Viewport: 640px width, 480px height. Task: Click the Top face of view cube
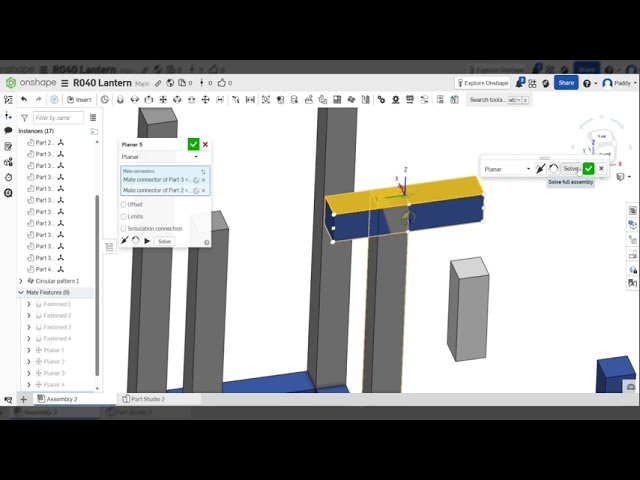click(602, 136)
